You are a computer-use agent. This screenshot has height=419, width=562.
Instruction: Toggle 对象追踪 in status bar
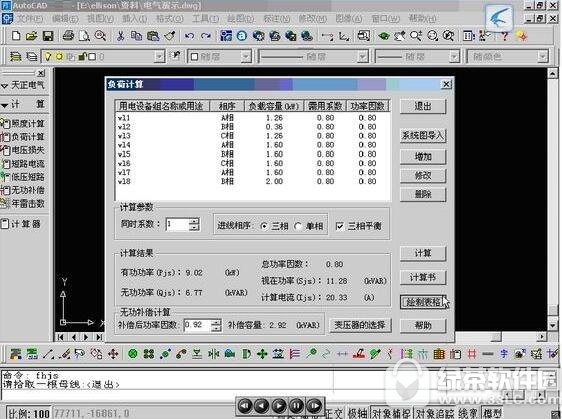click(434, 413)
